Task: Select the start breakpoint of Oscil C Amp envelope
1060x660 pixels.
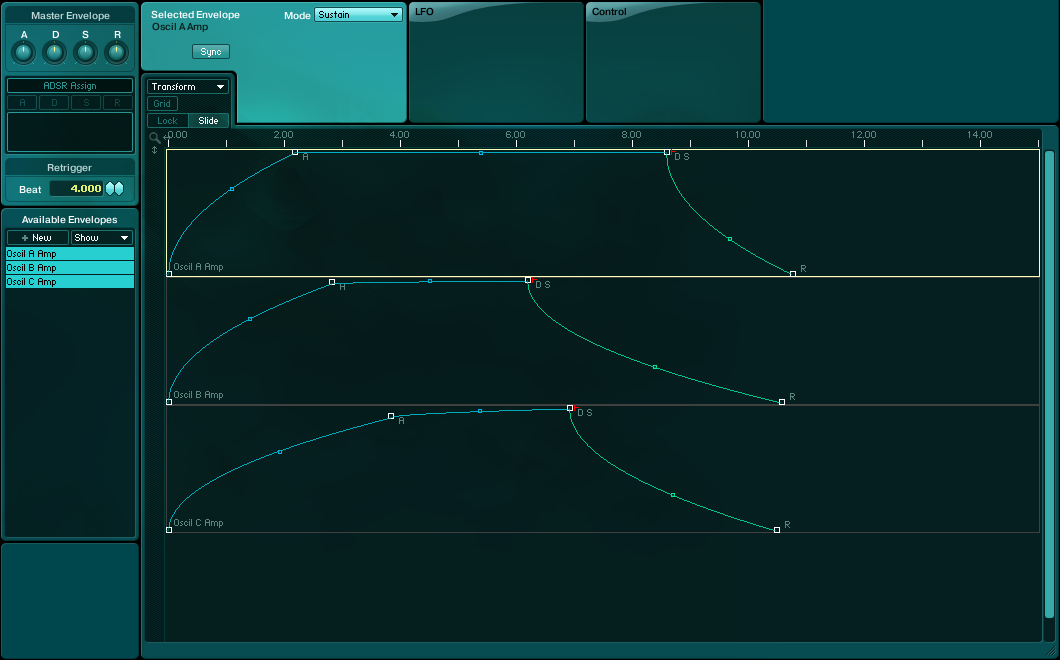Action: click(169, 530)
